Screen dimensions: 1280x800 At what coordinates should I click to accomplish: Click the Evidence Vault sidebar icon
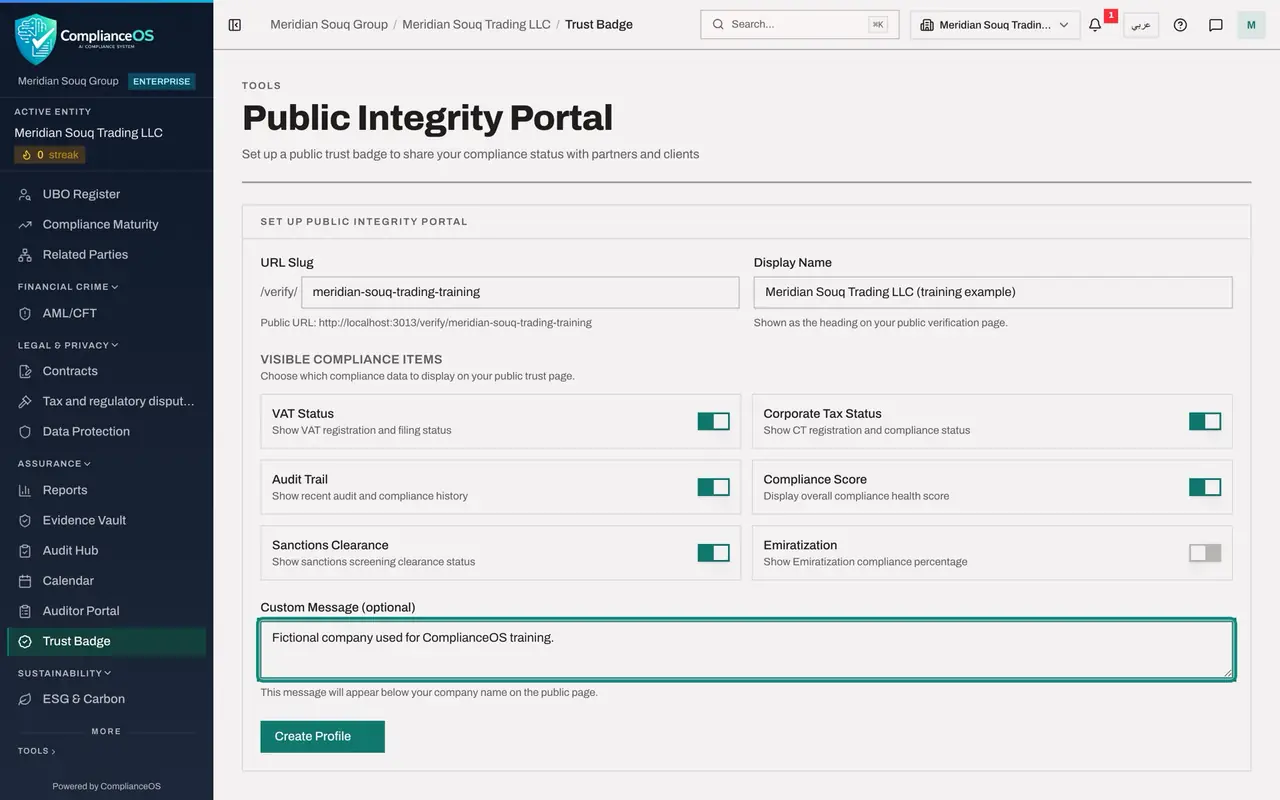click(25, 521)
